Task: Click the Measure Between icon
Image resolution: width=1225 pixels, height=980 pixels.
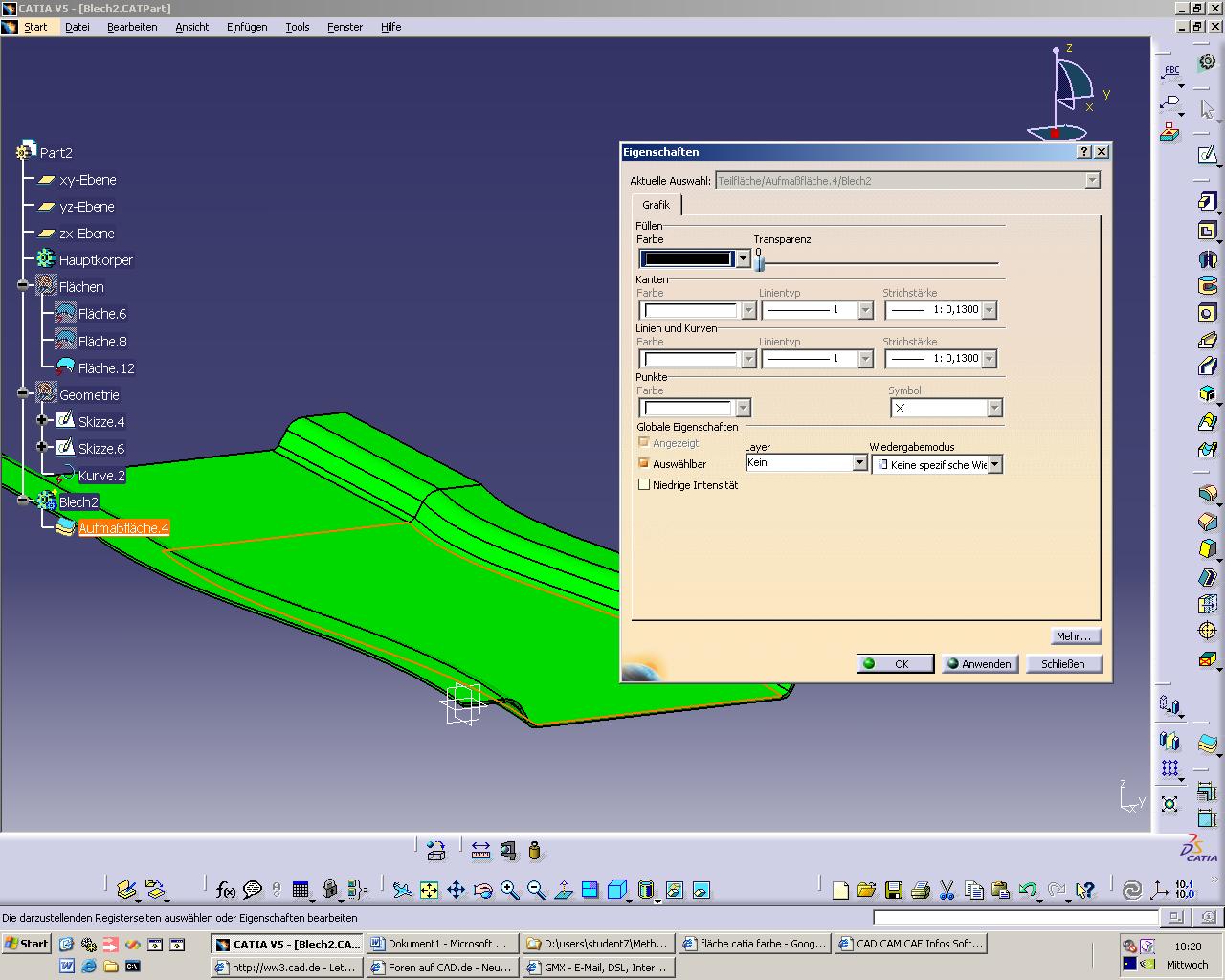Action: click(480, 850)
